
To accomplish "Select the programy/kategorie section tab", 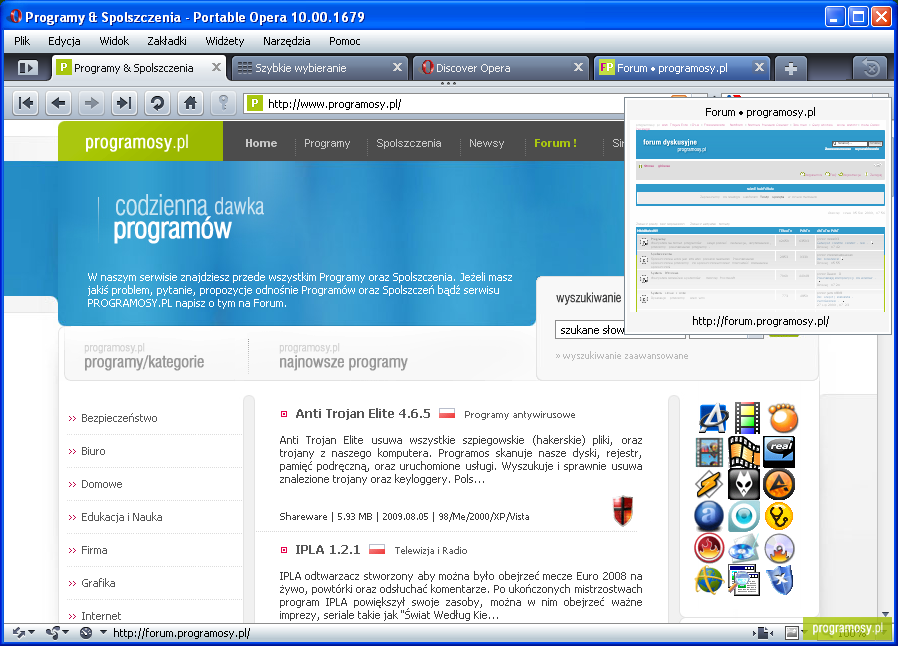I will click(144, 356).
